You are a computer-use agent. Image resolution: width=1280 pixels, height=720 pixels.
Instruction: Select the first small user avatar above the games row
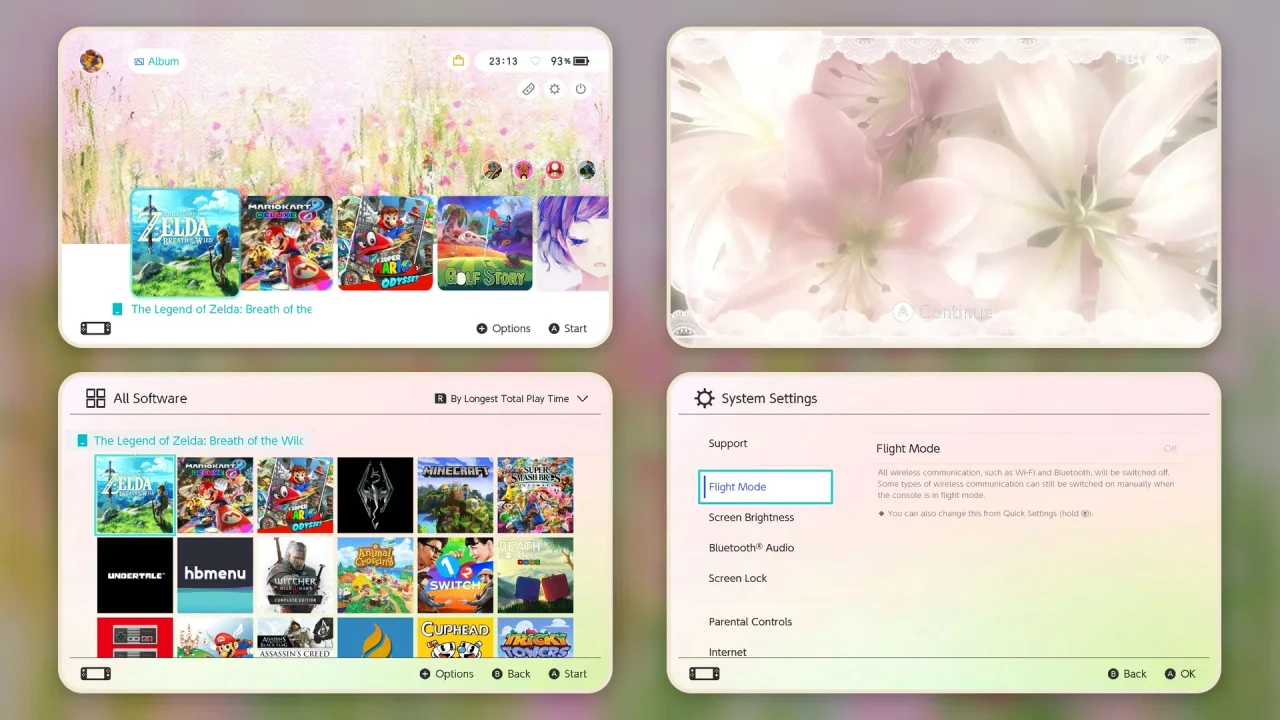493,170
